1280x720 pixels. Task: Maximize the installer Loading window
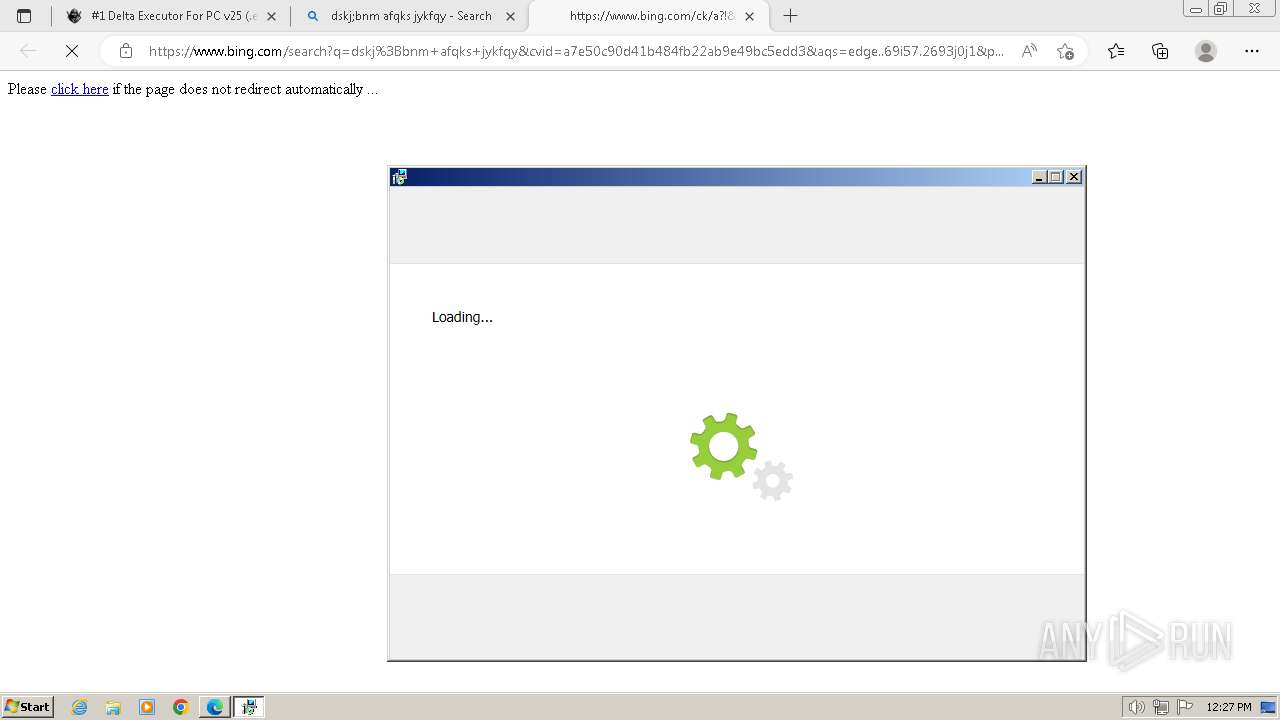[x=1056, y=177]
